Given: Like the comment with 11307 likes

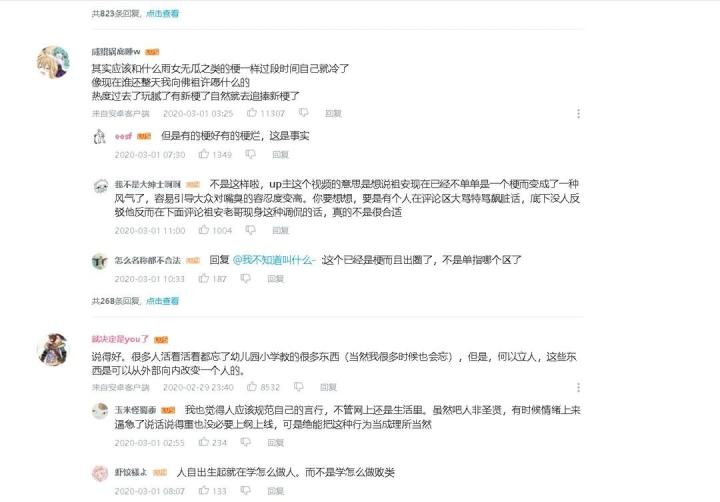Looking at the screenshot, I should click(252, 113).
